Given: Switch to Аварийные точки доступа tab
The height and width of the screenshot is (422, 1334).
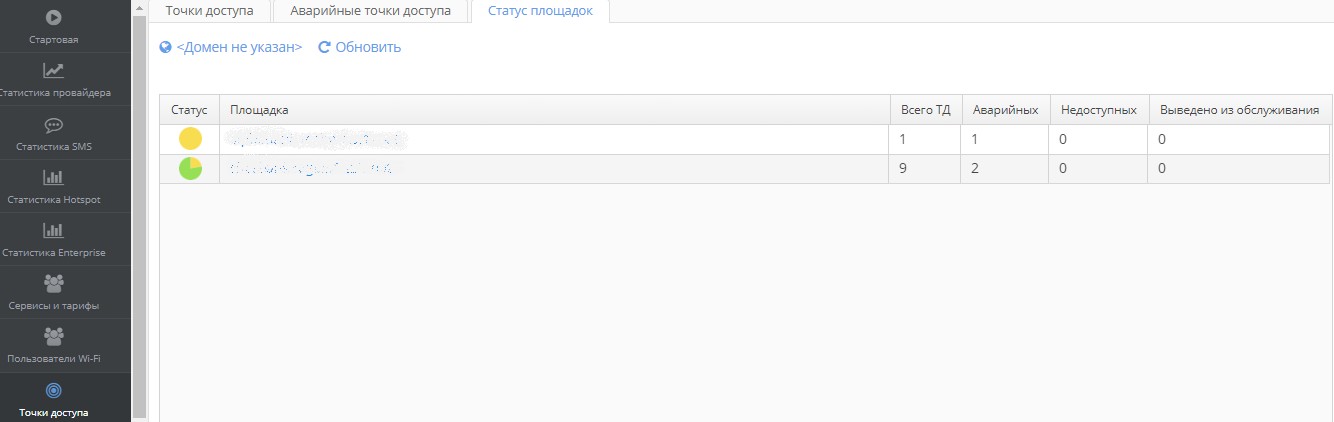Looking at the screenshot, I should (370, 11).
